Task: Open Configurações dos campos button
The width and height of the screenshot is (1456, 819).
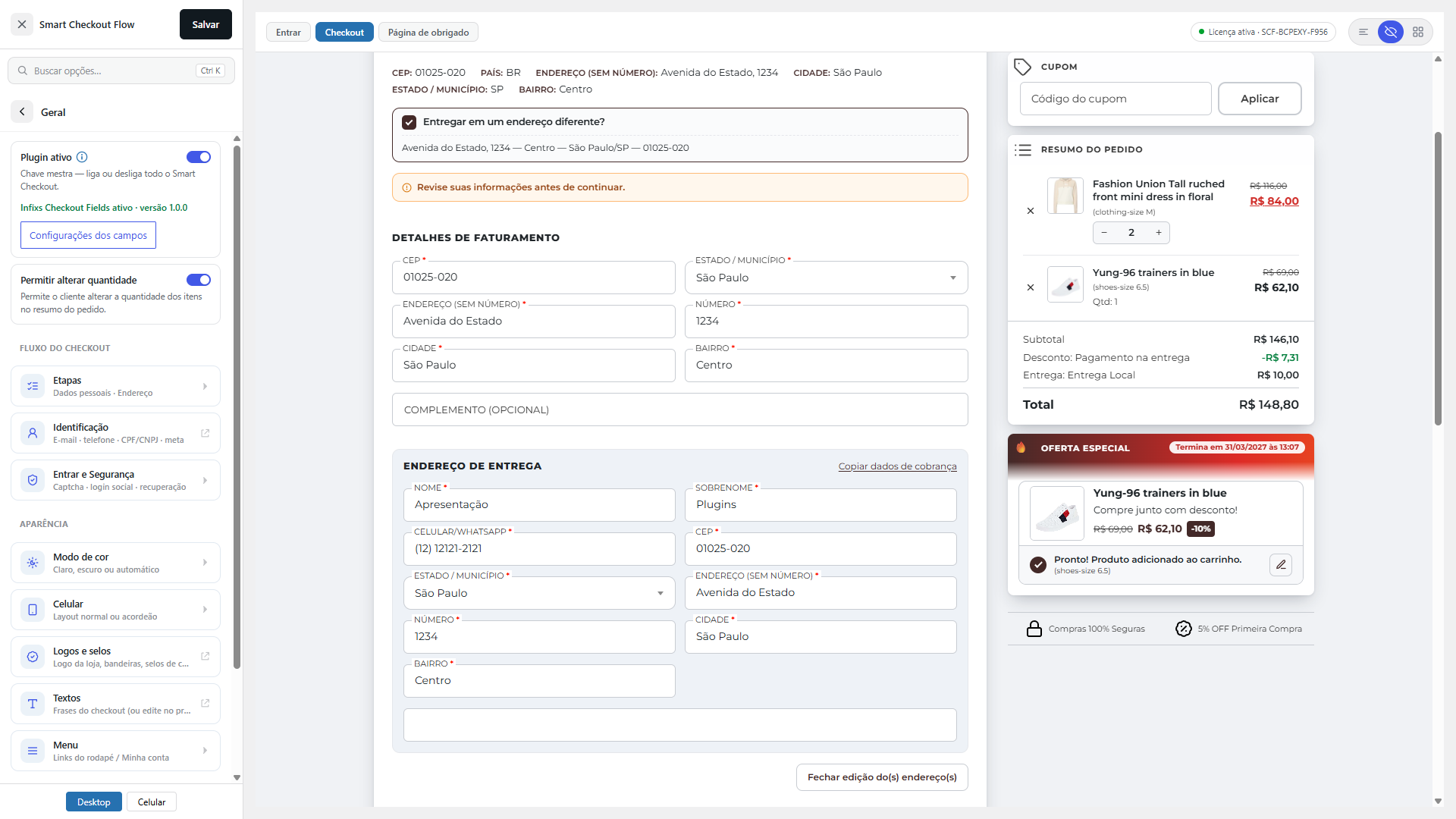Action: point(88,235)
